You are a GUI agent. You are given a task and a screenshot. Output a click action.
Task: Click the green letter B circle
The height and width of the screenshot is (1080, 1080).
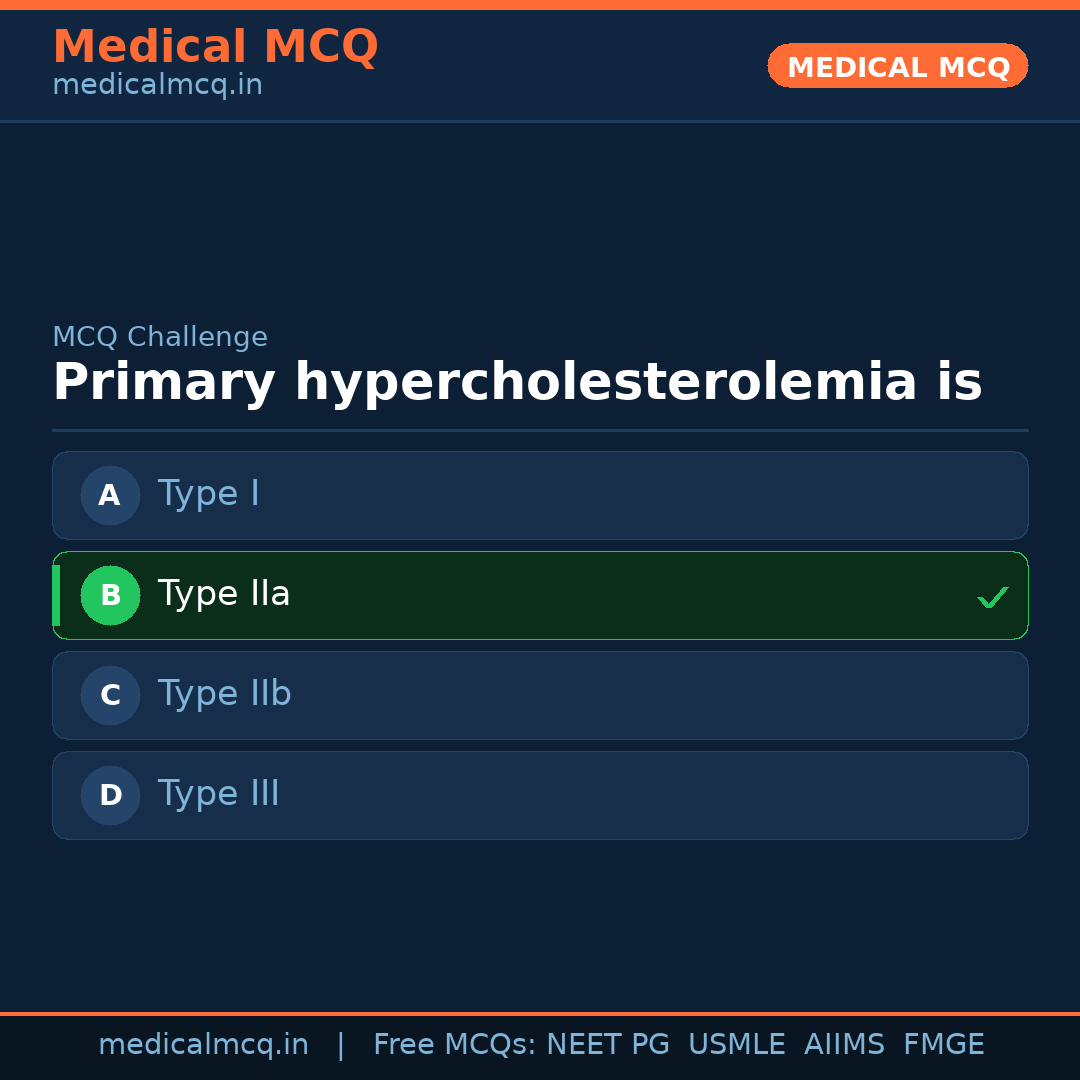110,595
